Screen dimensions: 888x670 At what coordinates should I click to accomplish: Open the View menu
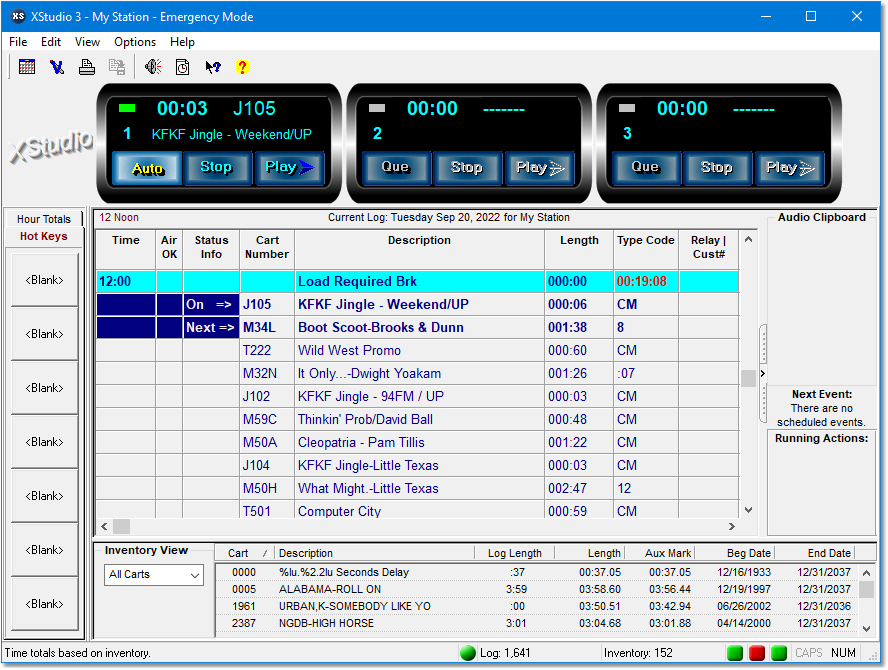(87, 42)
